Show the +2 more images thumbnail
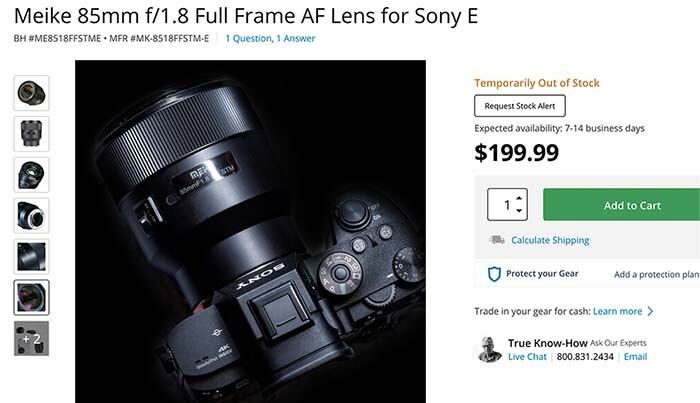Viewport: 700px width, 403px height. 32,337
